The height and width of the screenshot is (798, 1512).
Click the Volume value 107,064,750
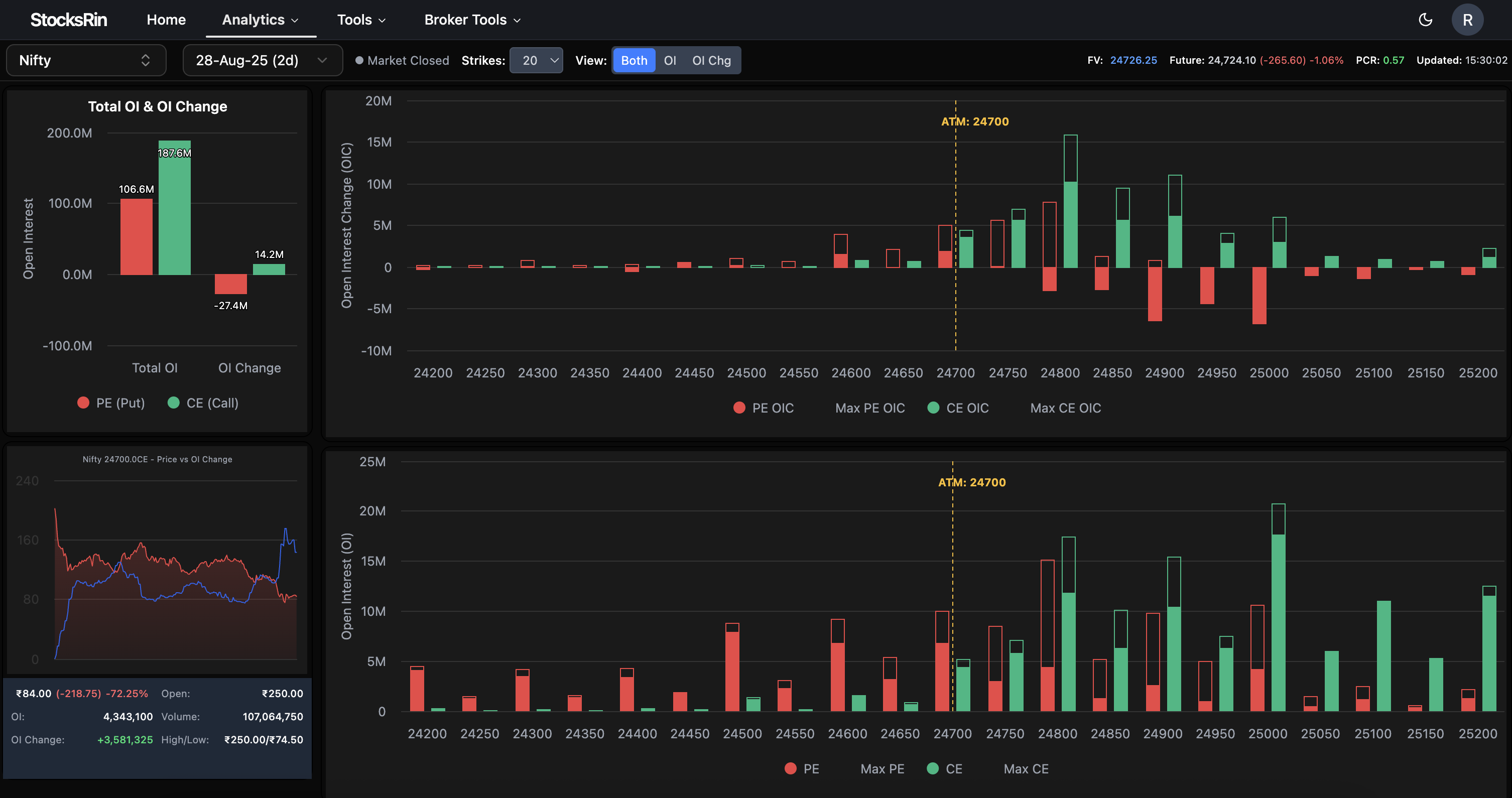pos(273,717)
